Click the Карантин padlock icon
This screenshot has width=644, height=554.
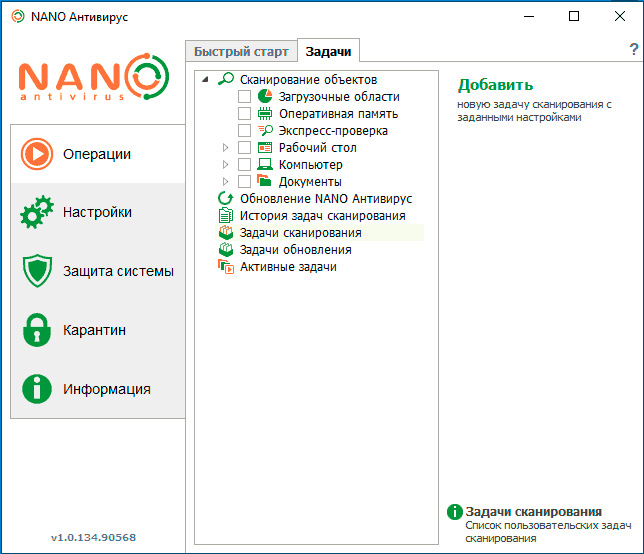pos(37,330)
